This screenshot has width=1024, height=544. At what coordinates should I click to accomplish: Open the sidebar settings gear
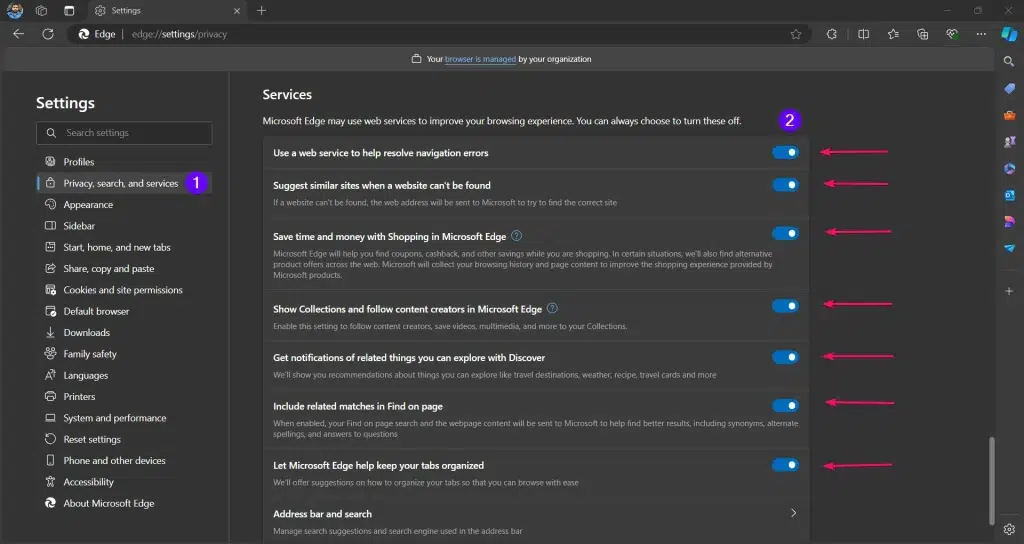tap(1009, 529)
